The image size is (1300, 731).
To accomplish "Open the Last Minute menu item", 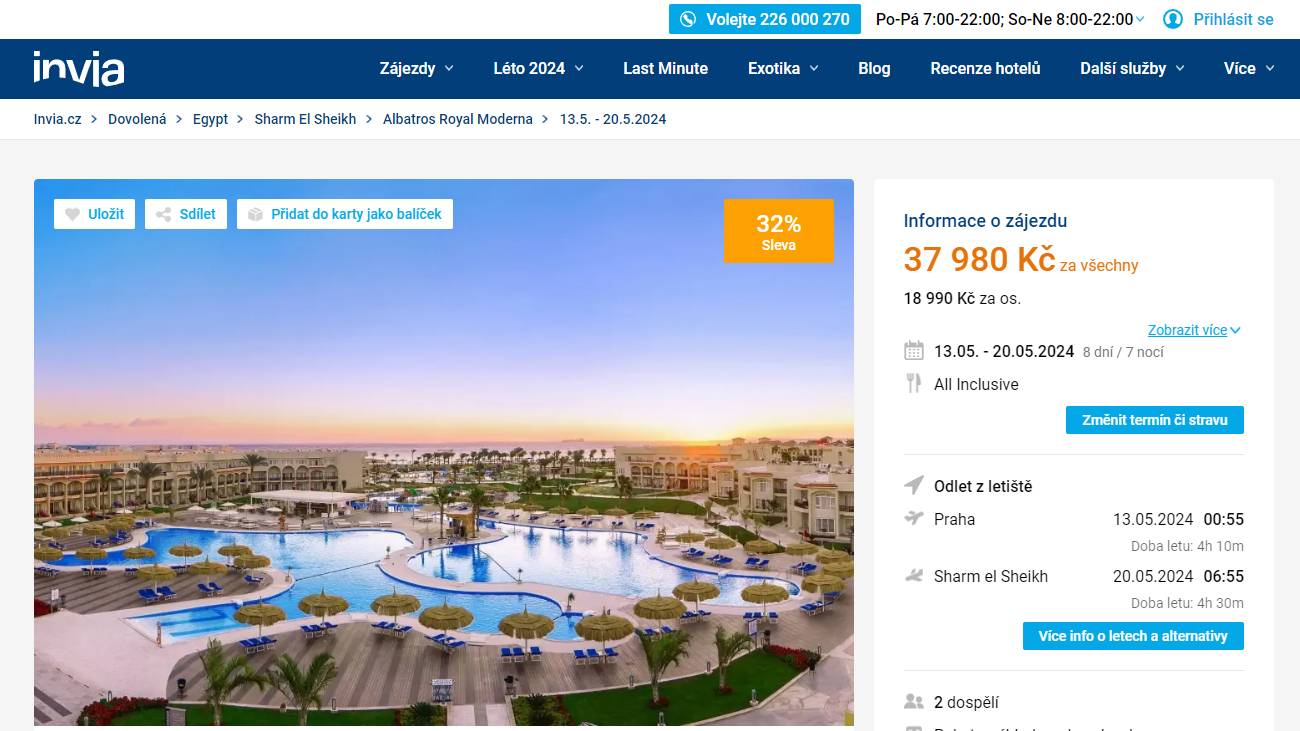I will point(665,68).
